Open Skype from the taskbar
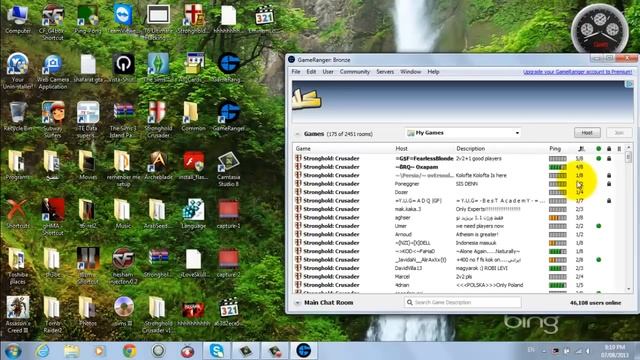The width and height of the screenshot is (640, 360). pos(216,351)
